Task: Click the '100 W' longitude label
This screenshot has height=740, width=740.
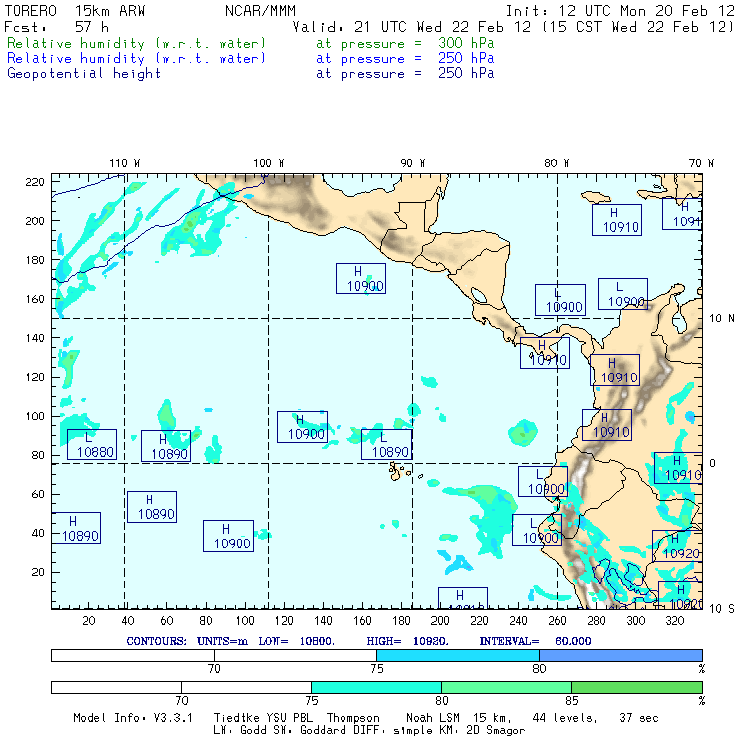Action: (x=269, y=163)
